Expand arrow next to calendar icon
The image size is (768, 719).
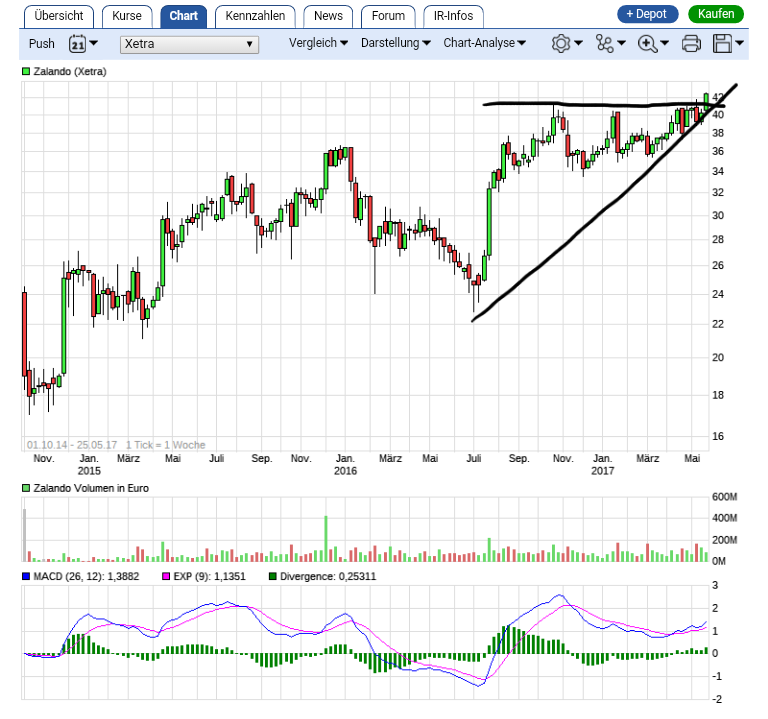(x=94, y=43)
